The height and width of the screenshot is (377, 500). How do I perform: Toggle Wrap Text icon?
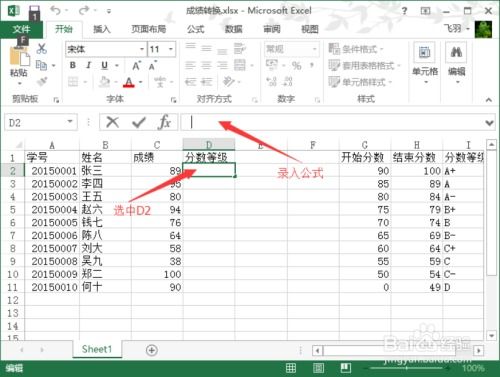tap(239, 49)
